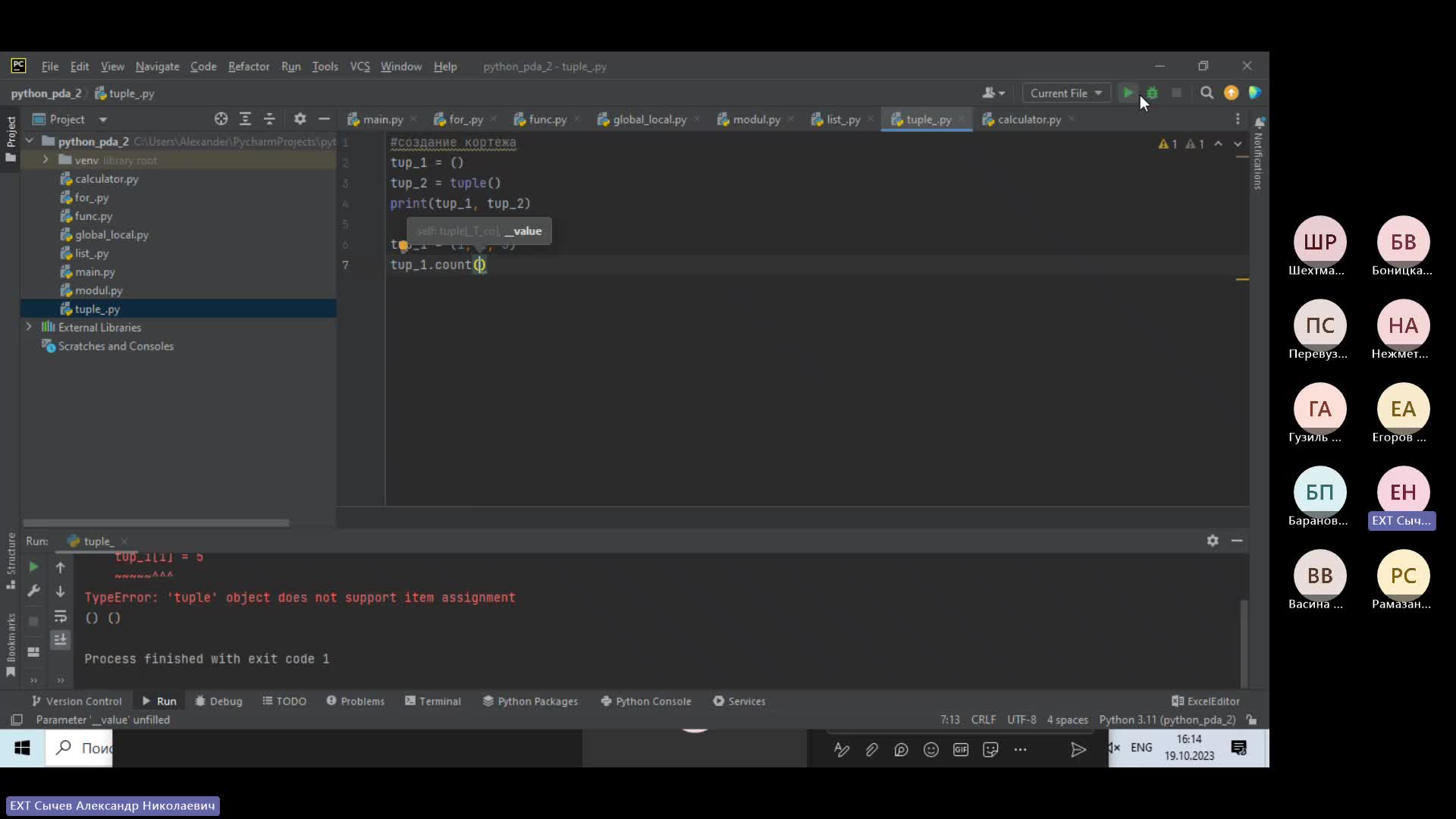Open Search Everywhere magnifier icon
Viewport: 1456px width, 819px height.
(x=1207, y=93)
